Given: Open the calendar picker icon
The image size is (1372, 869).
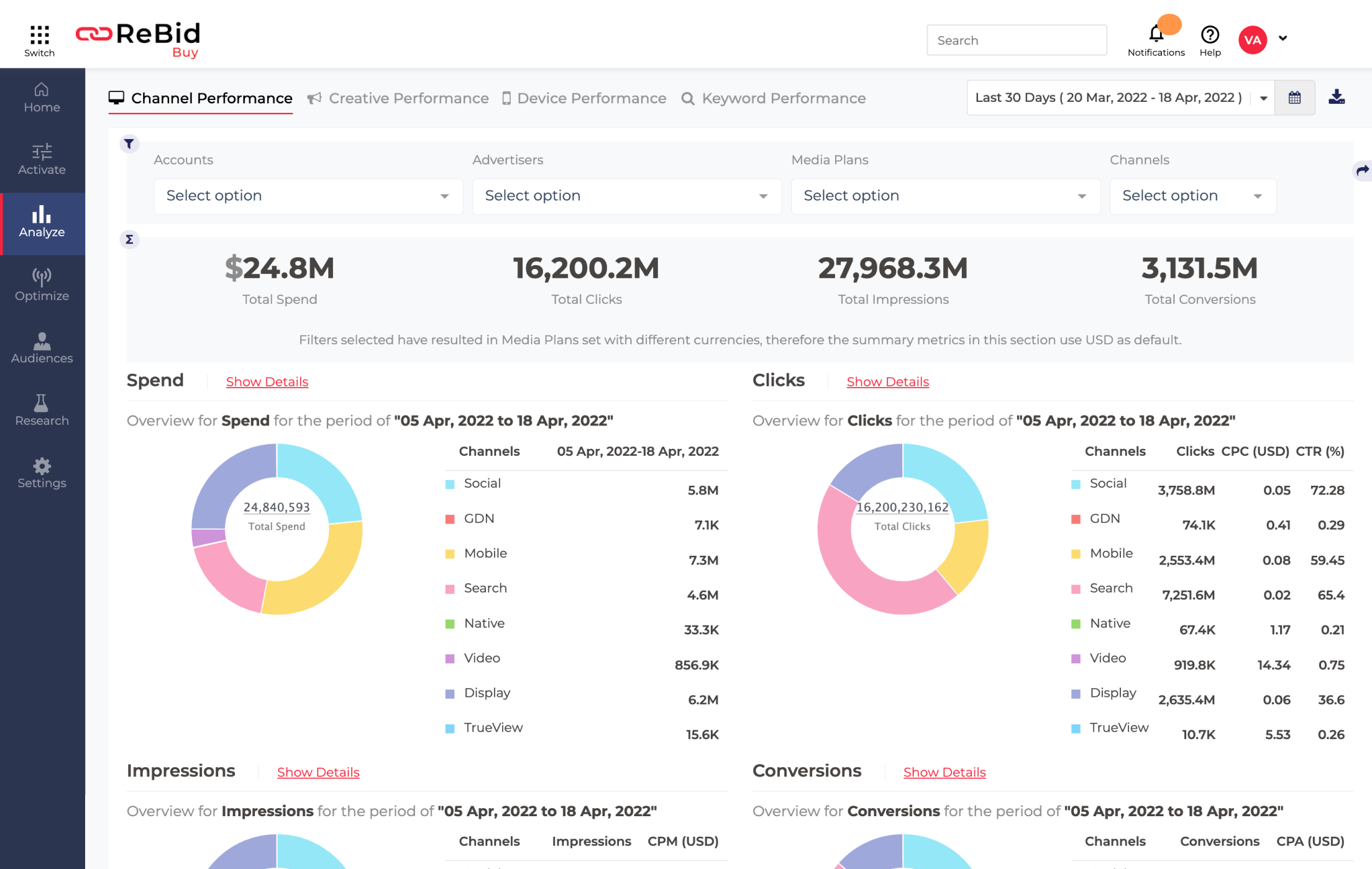Looking at the screenshot, I should point(1295,97).
